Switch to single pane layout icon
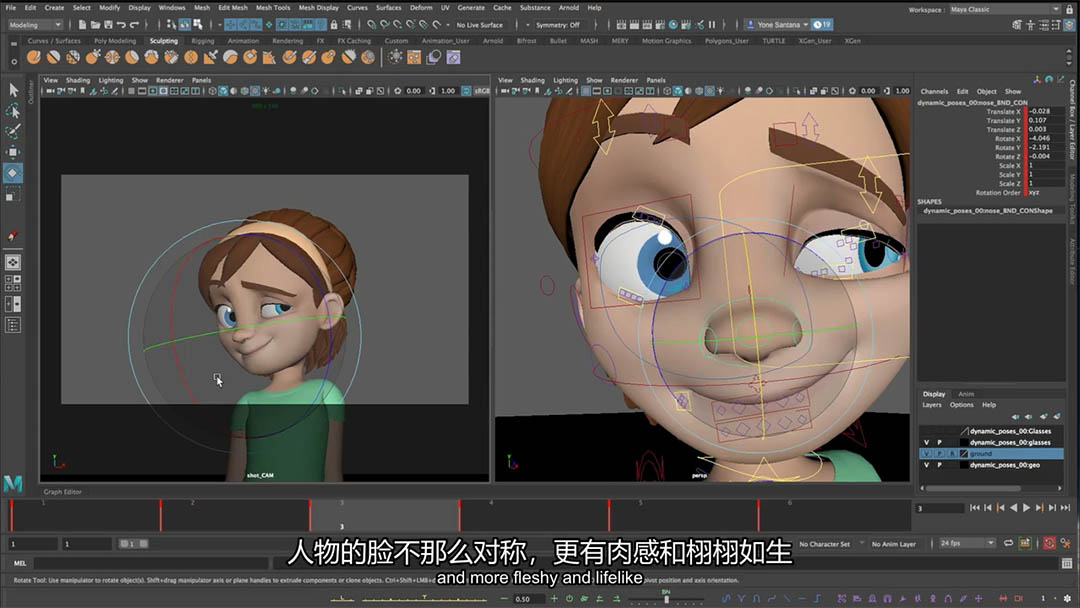 [12, 262]
